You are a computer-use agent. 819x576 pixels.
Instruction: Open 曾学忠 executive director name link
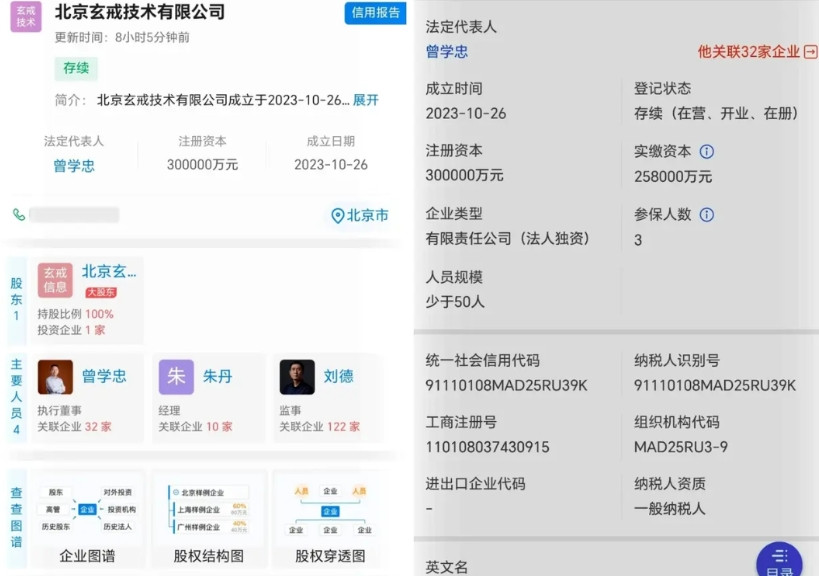[104, 377]
